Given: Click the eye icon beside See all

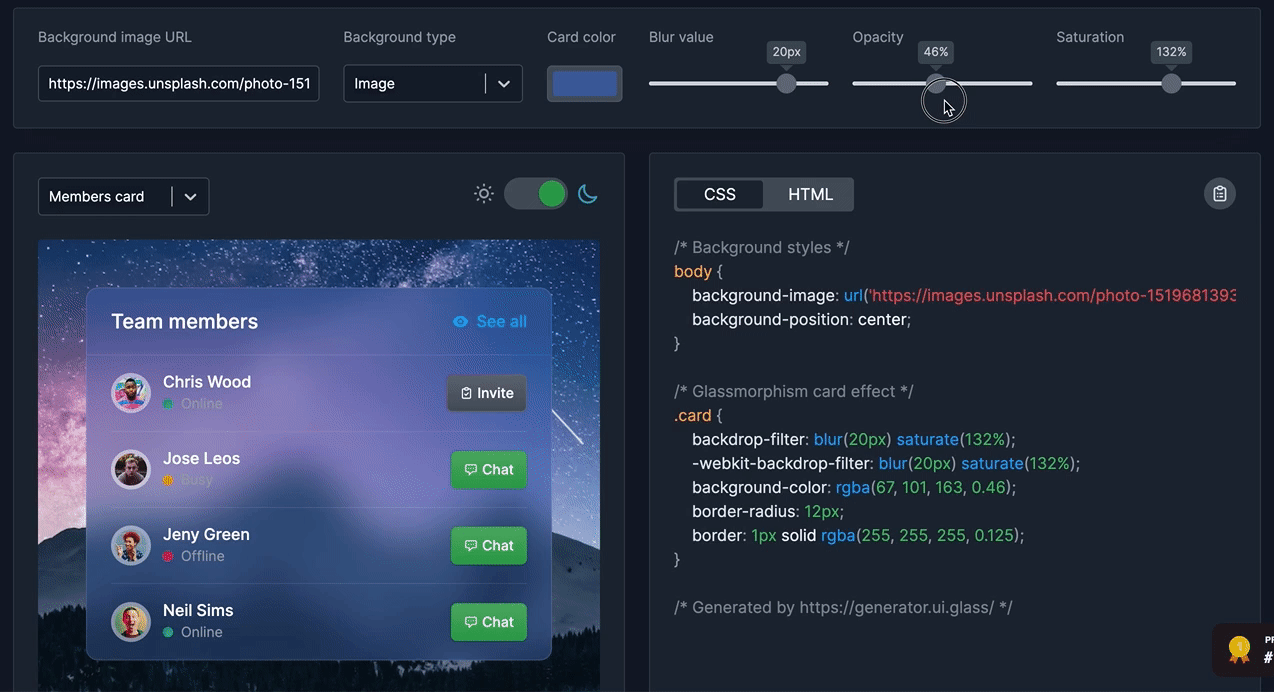Looking at the screenshot, I should click(x=460, y=322).
